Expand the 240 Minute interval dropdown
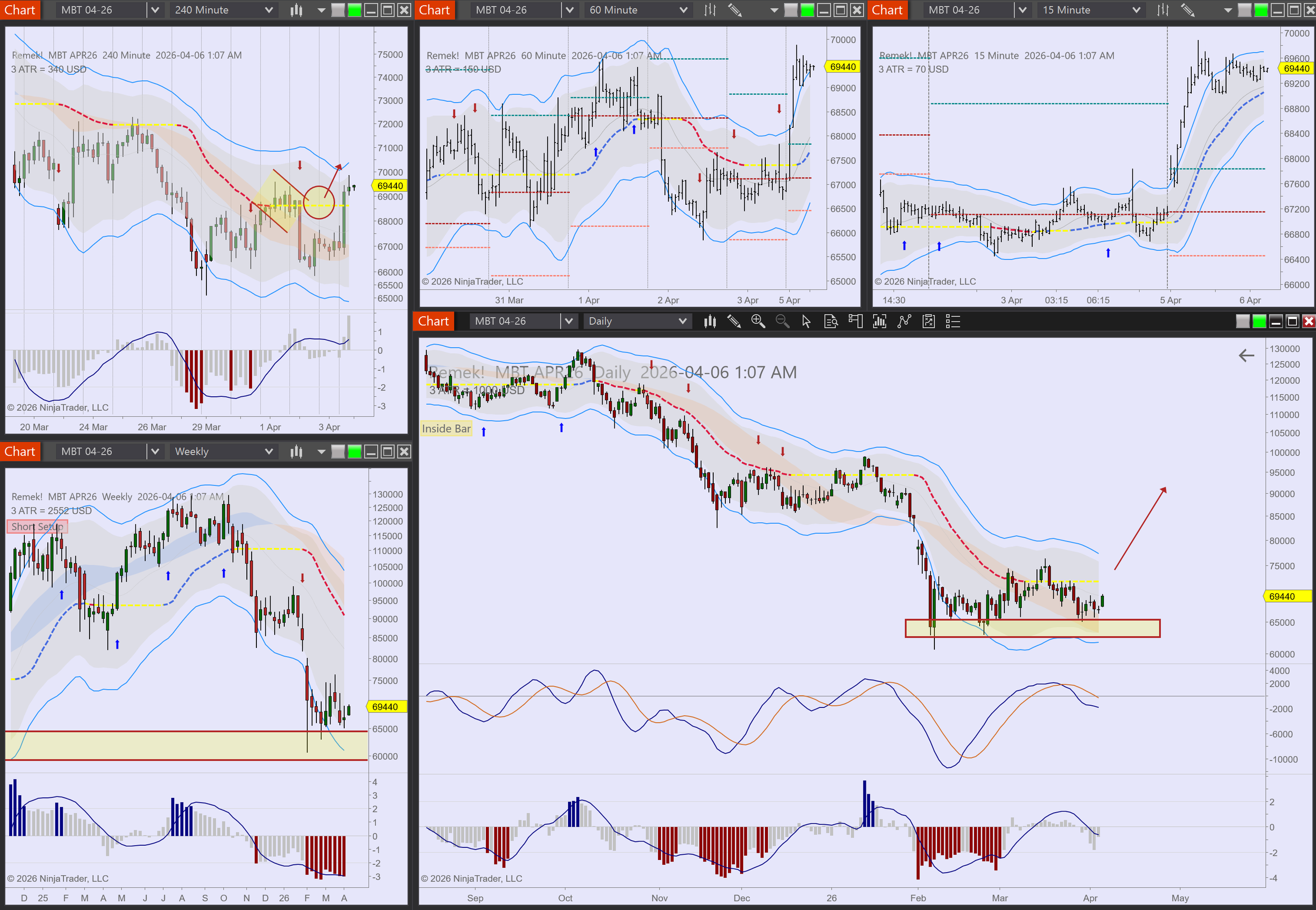Viewport: 1316px width, 910px height. (x=268, y=11)
